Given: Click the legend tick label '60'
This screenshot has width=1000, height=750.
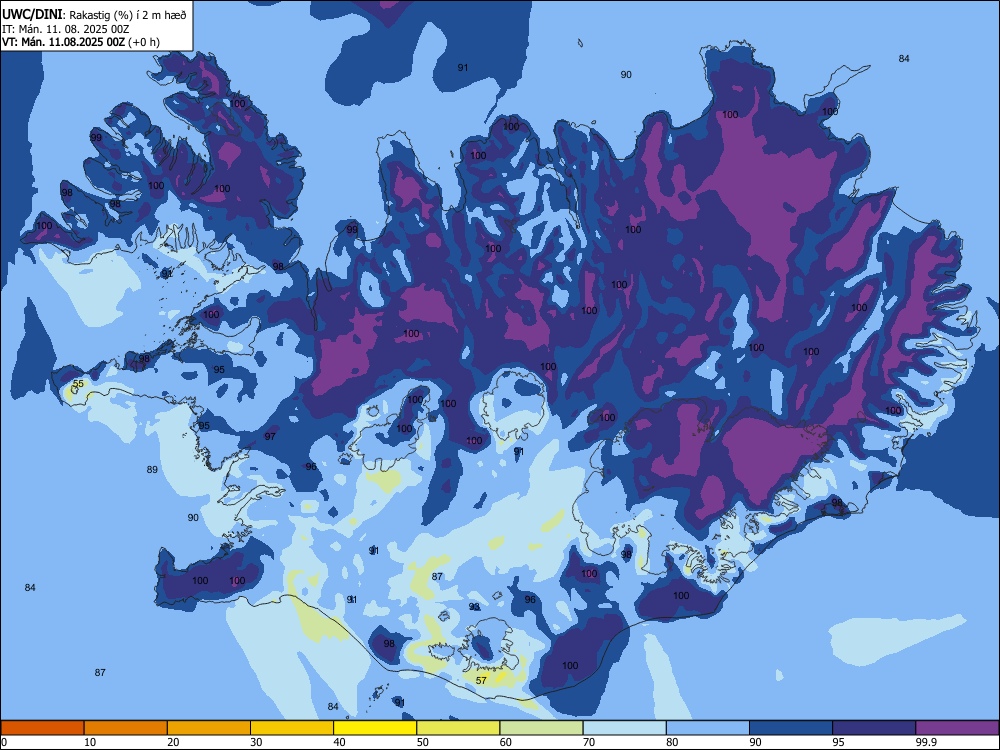Looking at the screenshot, I should 506,742.
